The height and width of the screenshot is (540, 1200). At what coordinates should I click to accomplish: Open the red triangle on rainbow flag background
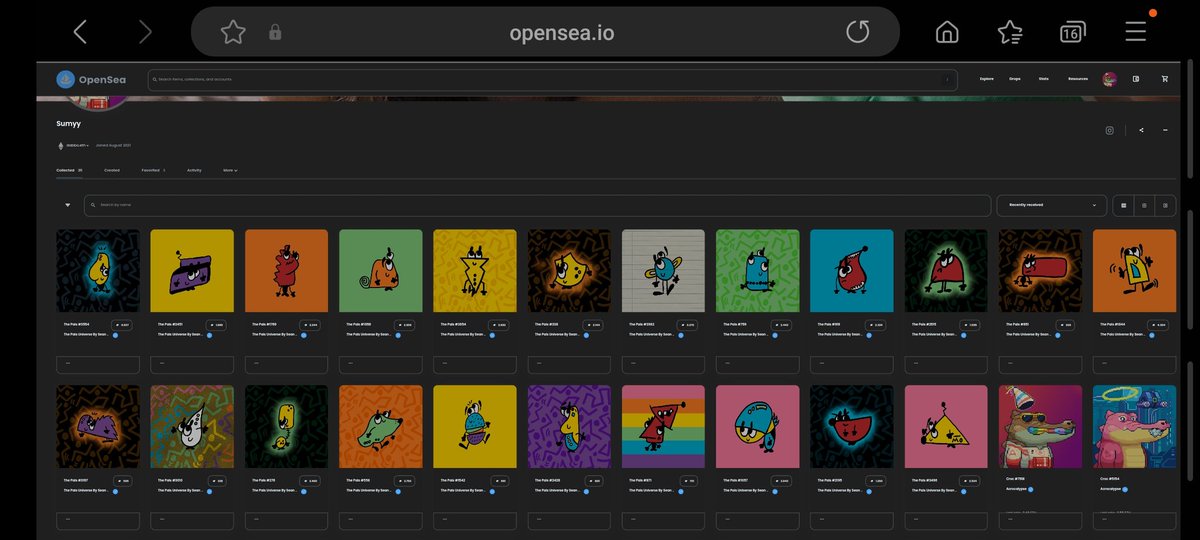pyautogui.click(x=663, y=427)
